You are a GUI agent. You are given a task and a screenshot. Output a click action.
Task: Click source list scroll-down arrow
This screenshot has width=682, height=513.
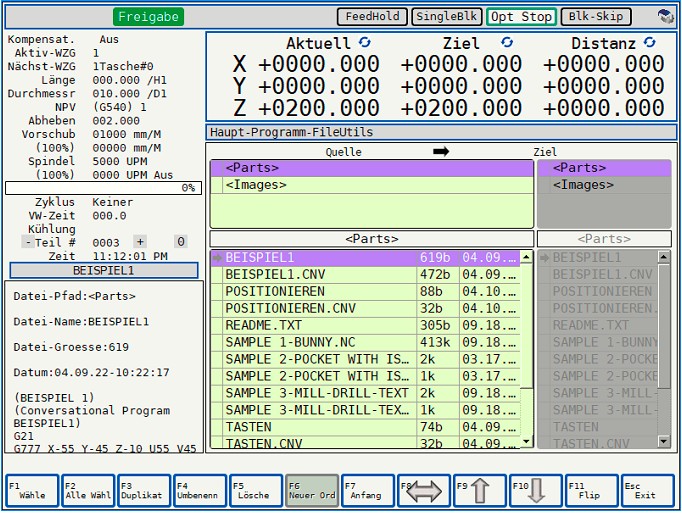coord(526,442)
